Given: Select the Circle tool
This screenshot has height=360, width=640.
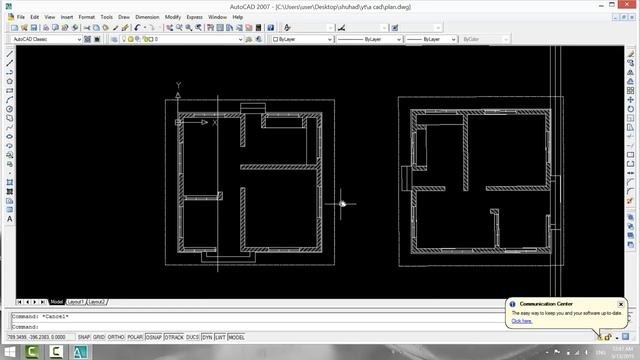Looking at the screenshot, I should [9, 109].
